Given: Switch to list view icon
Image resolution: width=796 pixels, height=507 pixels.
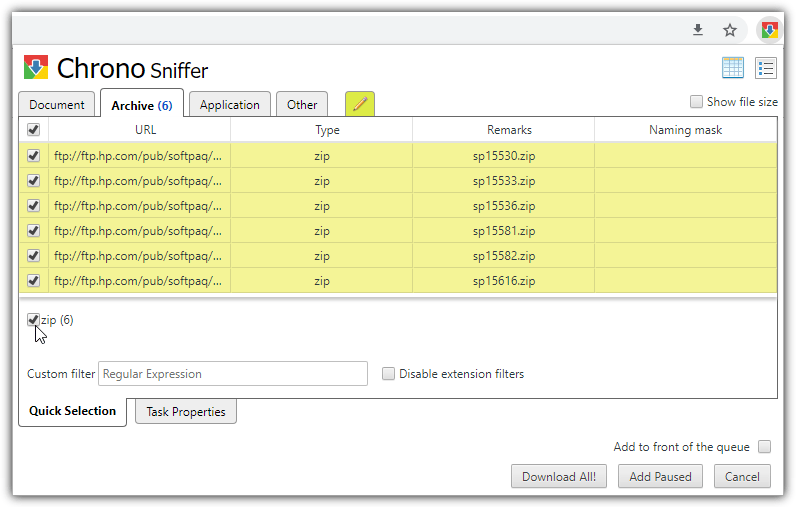Looking at the screenshot, I should pyautogui.click(x=766, y=67).
